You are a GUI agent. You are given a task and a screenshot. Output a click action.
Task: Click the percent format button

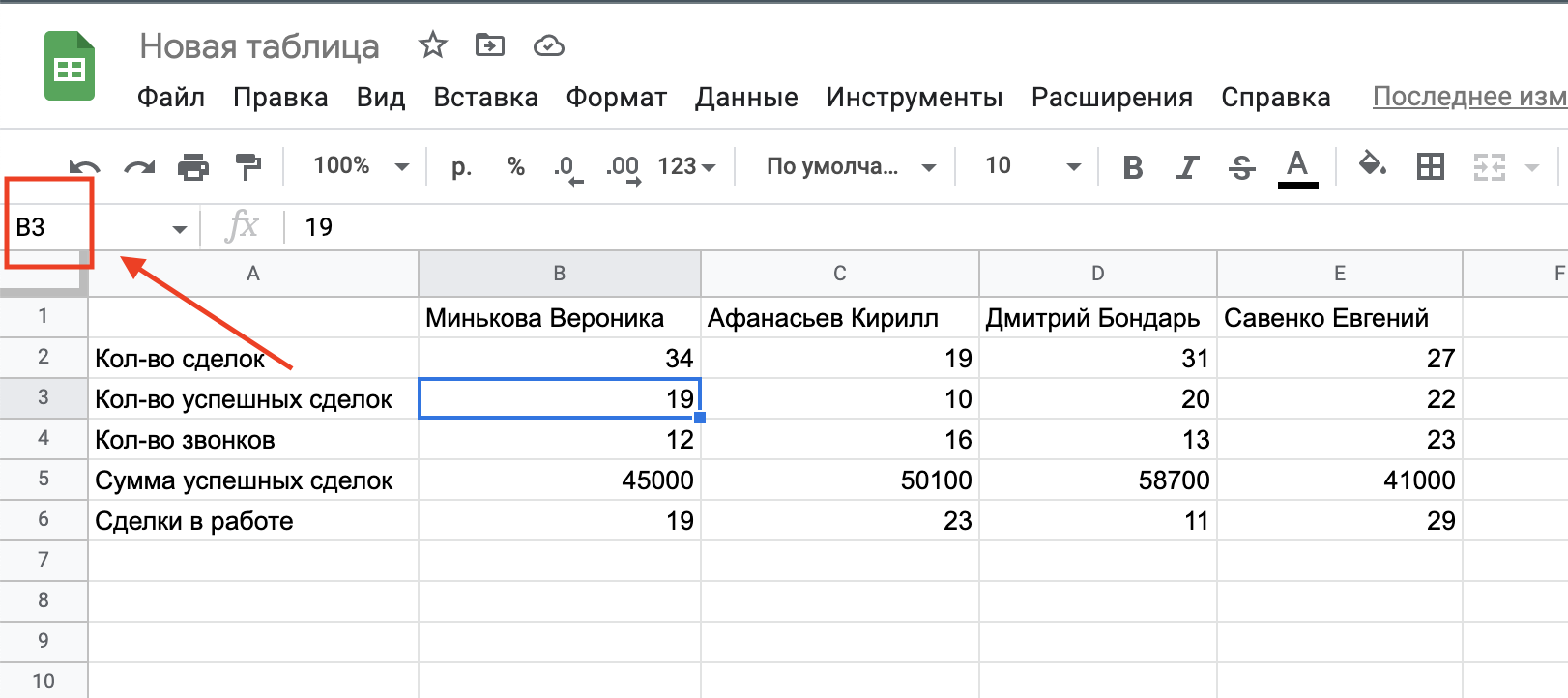pos(516,166)
